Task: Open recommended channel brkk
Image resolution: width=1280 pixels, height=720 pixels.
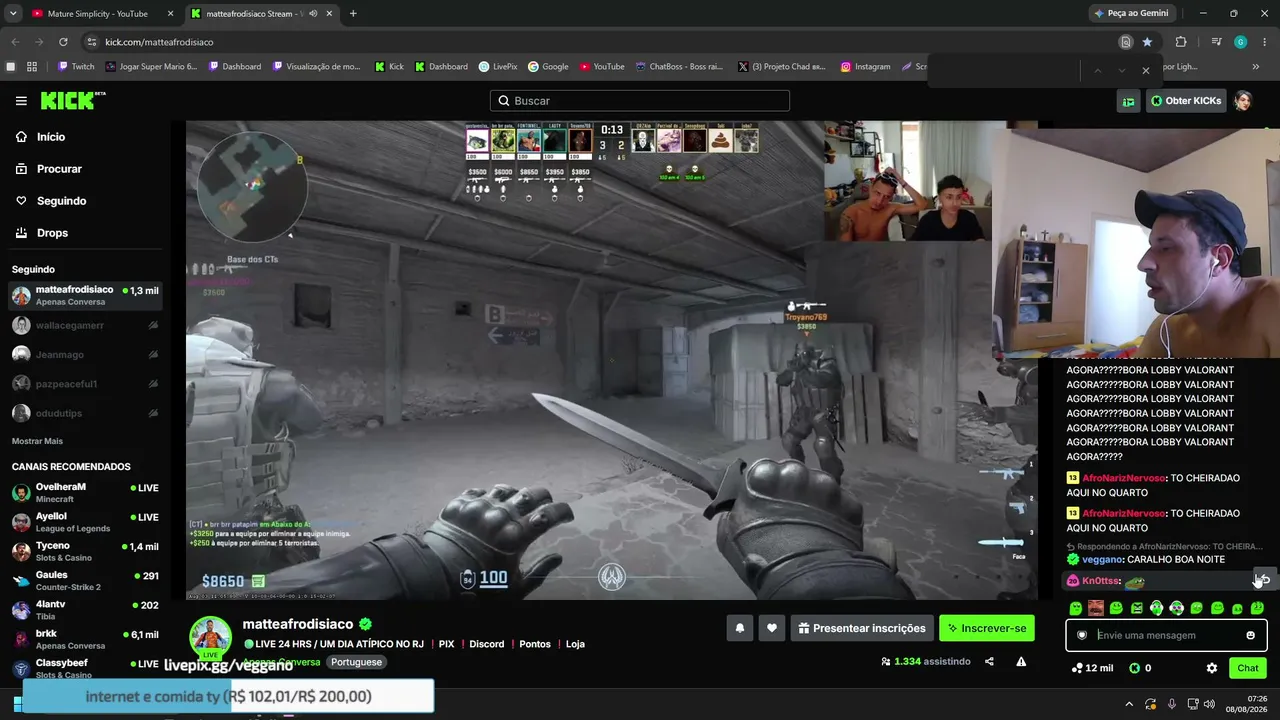Action: (85, 639)
